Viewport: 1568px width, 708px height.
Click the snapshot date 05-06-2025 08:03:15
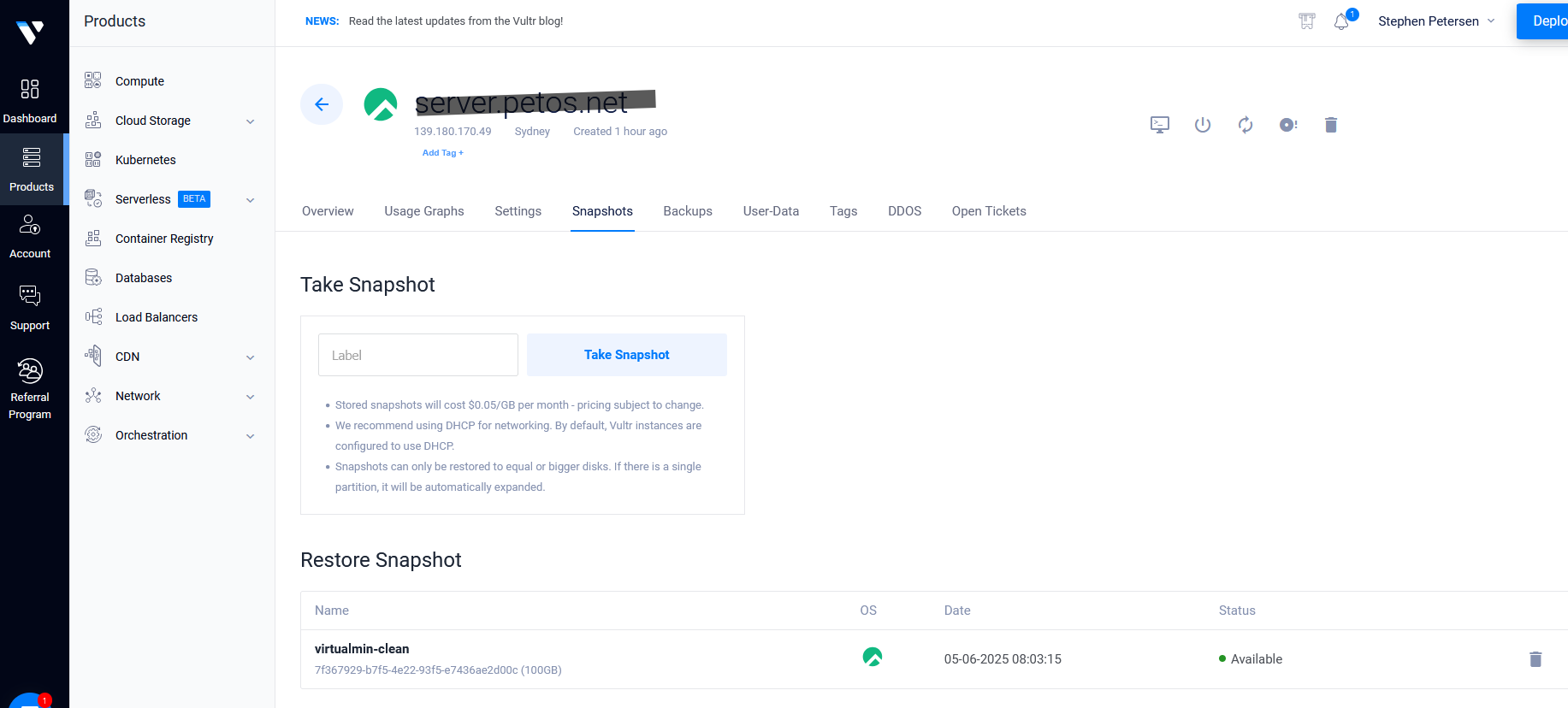click(1003, 659)
